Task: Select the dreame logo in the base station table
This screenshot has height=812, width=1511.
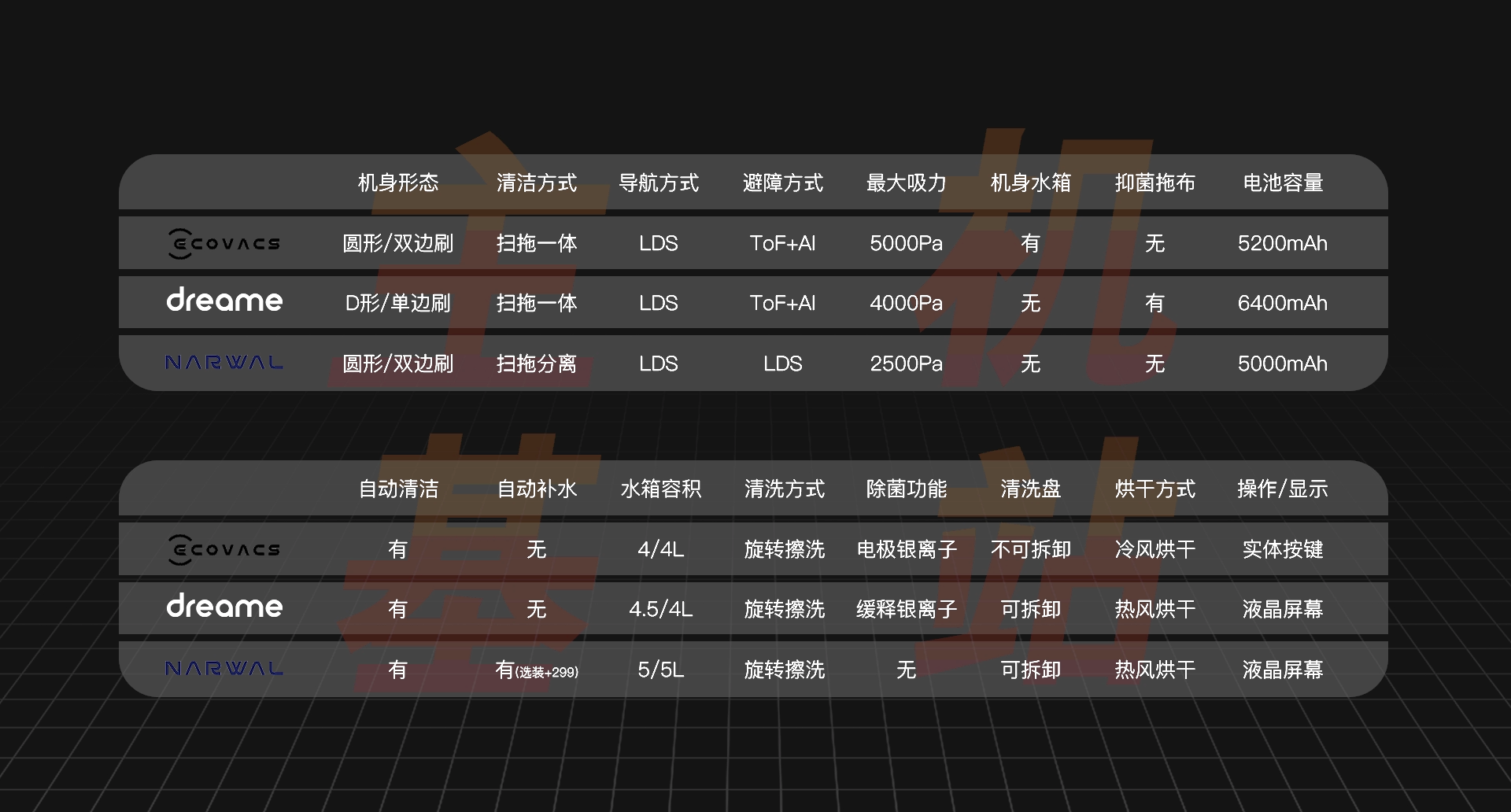Action: tap(224, 607)
